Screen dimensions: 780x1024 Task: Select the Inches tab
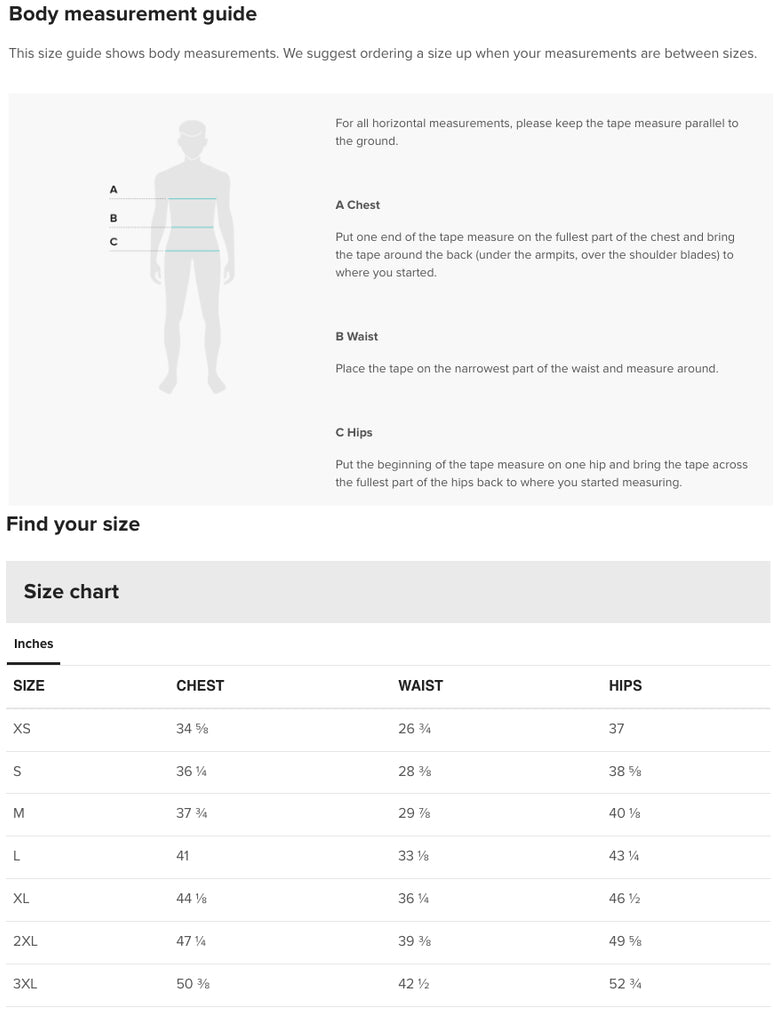33,644
